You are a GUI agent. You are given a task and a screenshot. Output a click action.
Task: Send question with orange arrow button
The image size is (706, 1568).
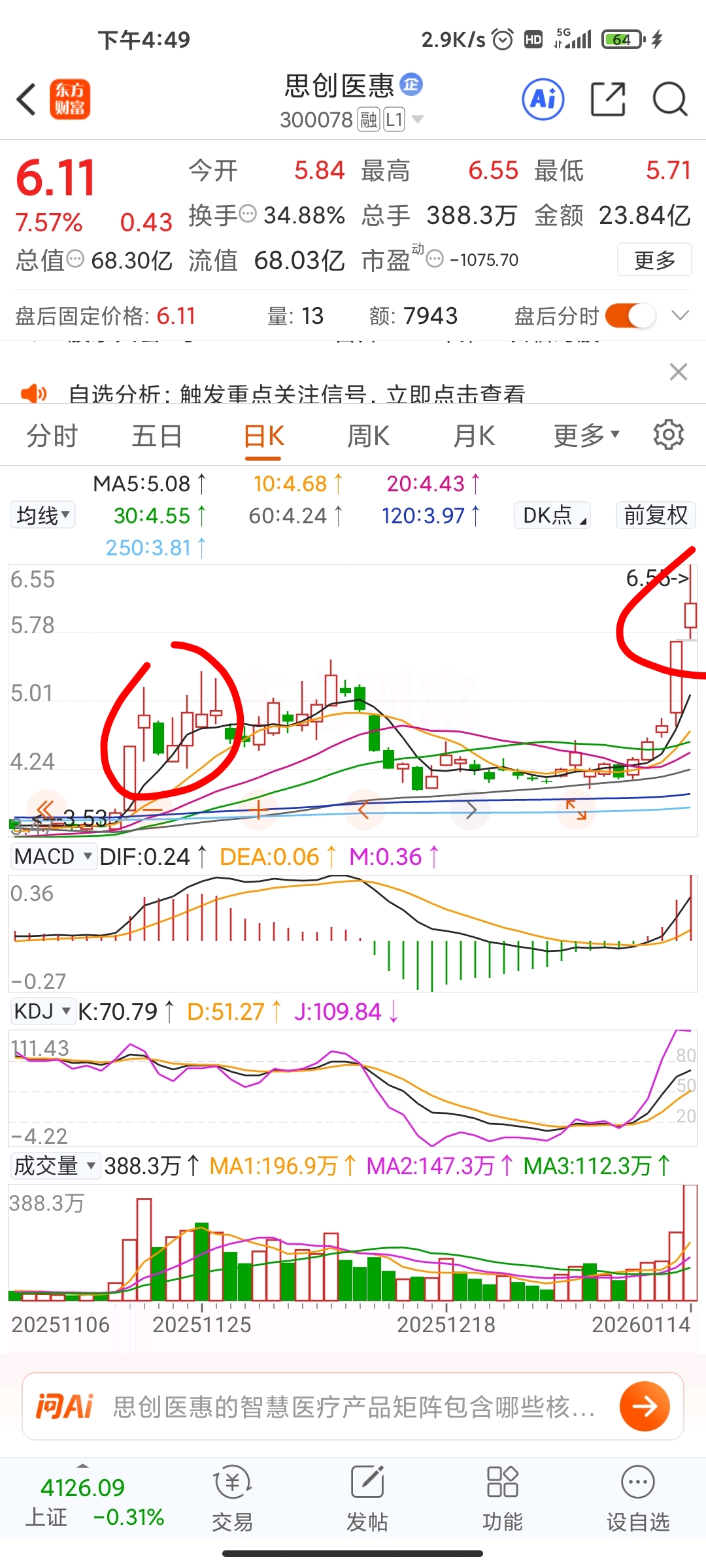645,1407
